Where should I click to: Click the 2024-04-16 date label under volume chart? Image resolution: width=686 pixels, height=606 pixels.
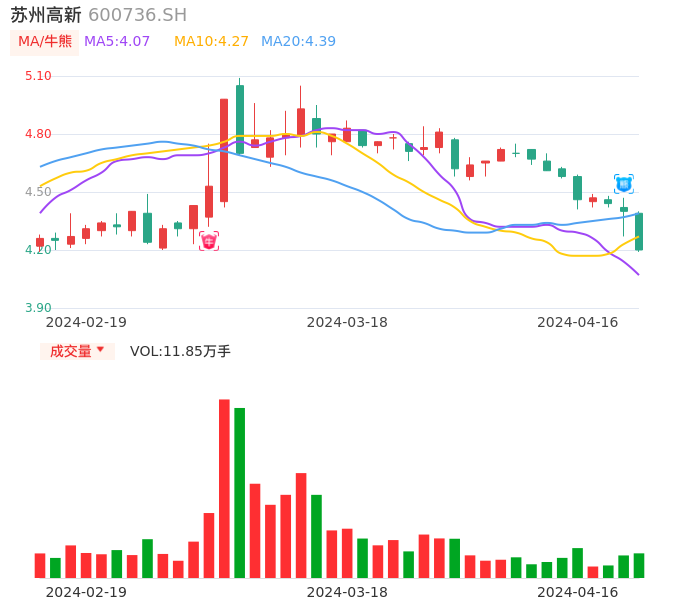pyautogui.click(x=578, y=592)
